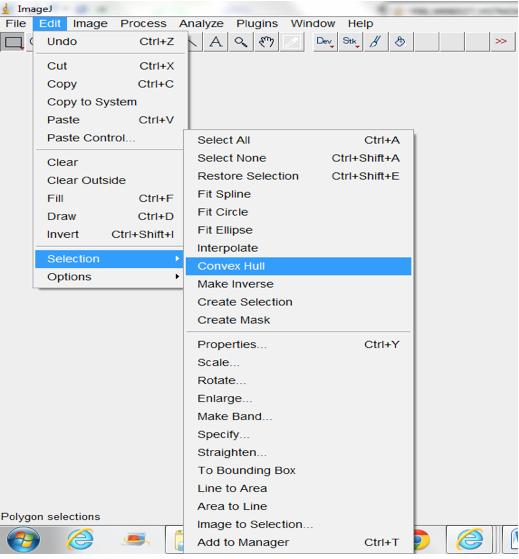The height and width of the screenshot is (559, 519).
Task: Click Restore Selection
Action: click(298, 176)
